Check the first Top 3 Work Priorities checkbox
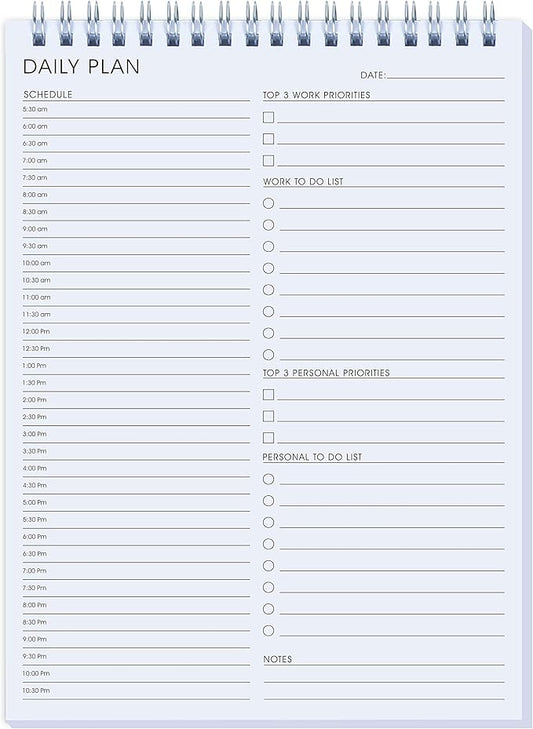The height and width of the screenshot is (729, 533). tap(268, 117)
